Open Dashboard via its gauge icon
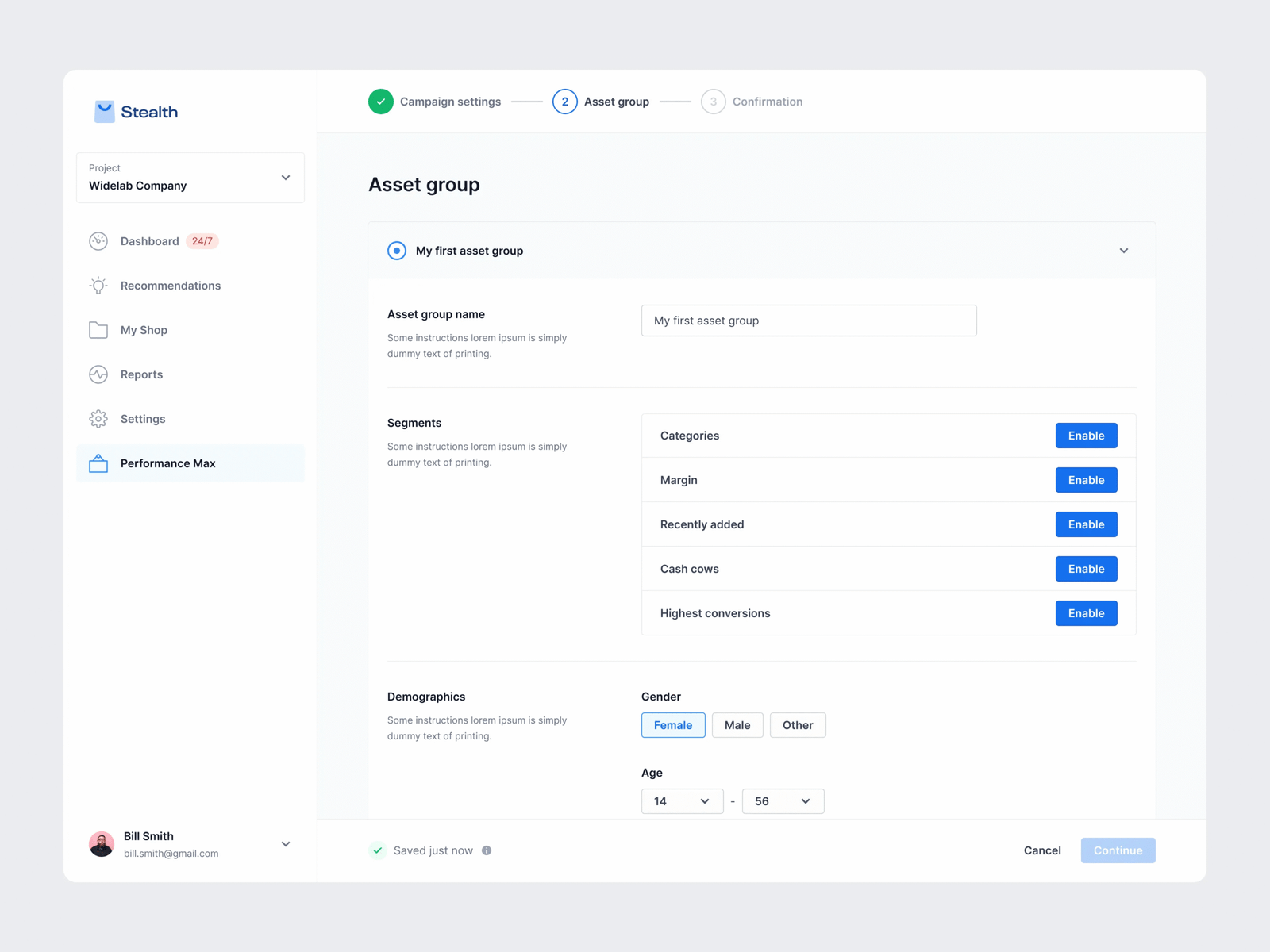The height and width of the screenshot is (952, 1270). (98, 241)
